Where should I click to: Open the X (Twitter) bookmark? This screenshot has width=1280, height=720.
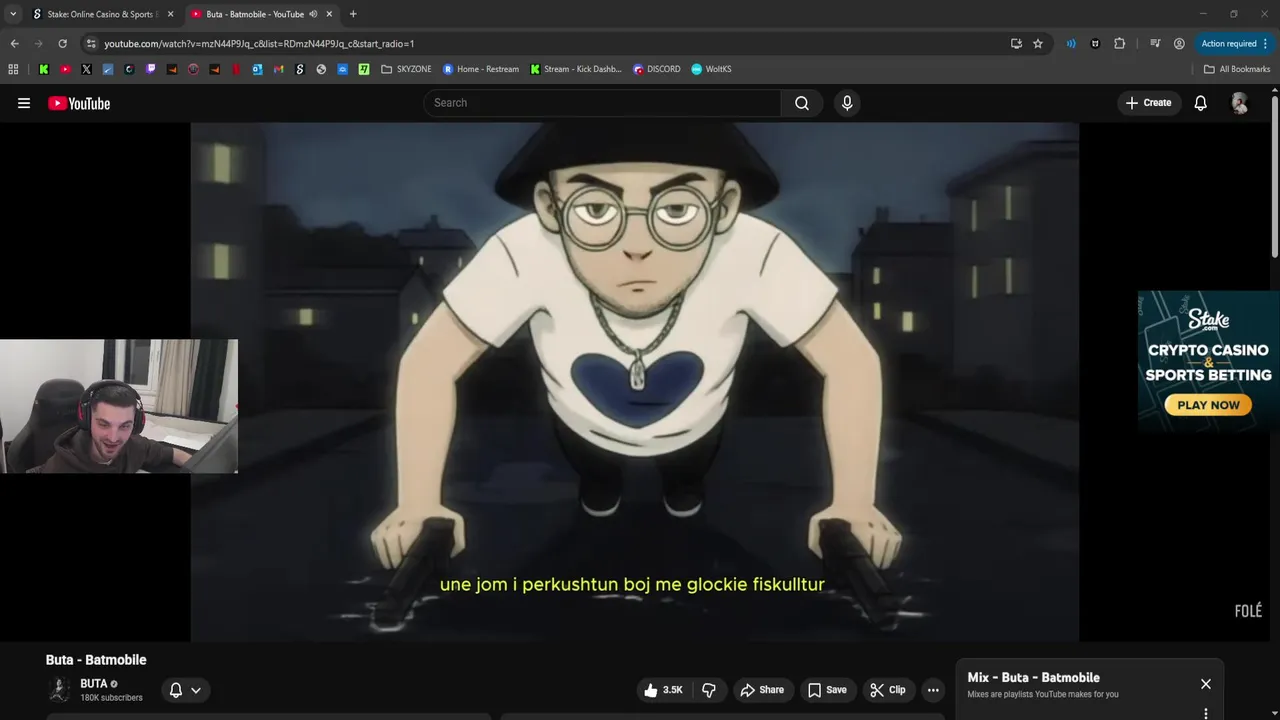(x=86, y=69)
